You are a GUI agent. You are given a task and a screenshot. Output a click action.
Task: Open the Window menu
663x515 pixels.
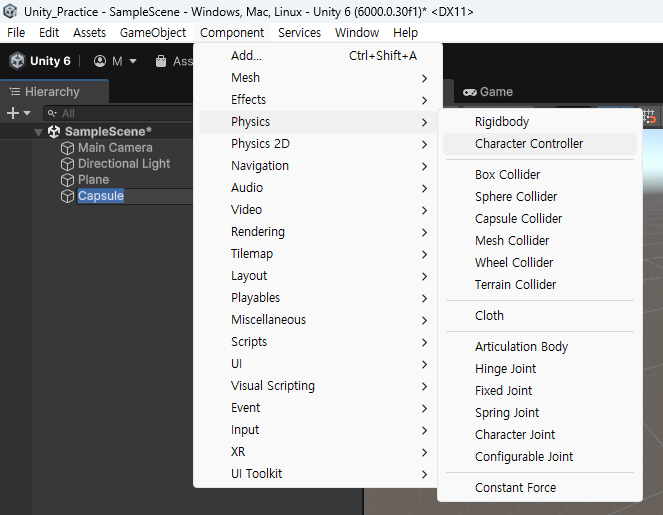pyautogui.click(x=357, y=33)
